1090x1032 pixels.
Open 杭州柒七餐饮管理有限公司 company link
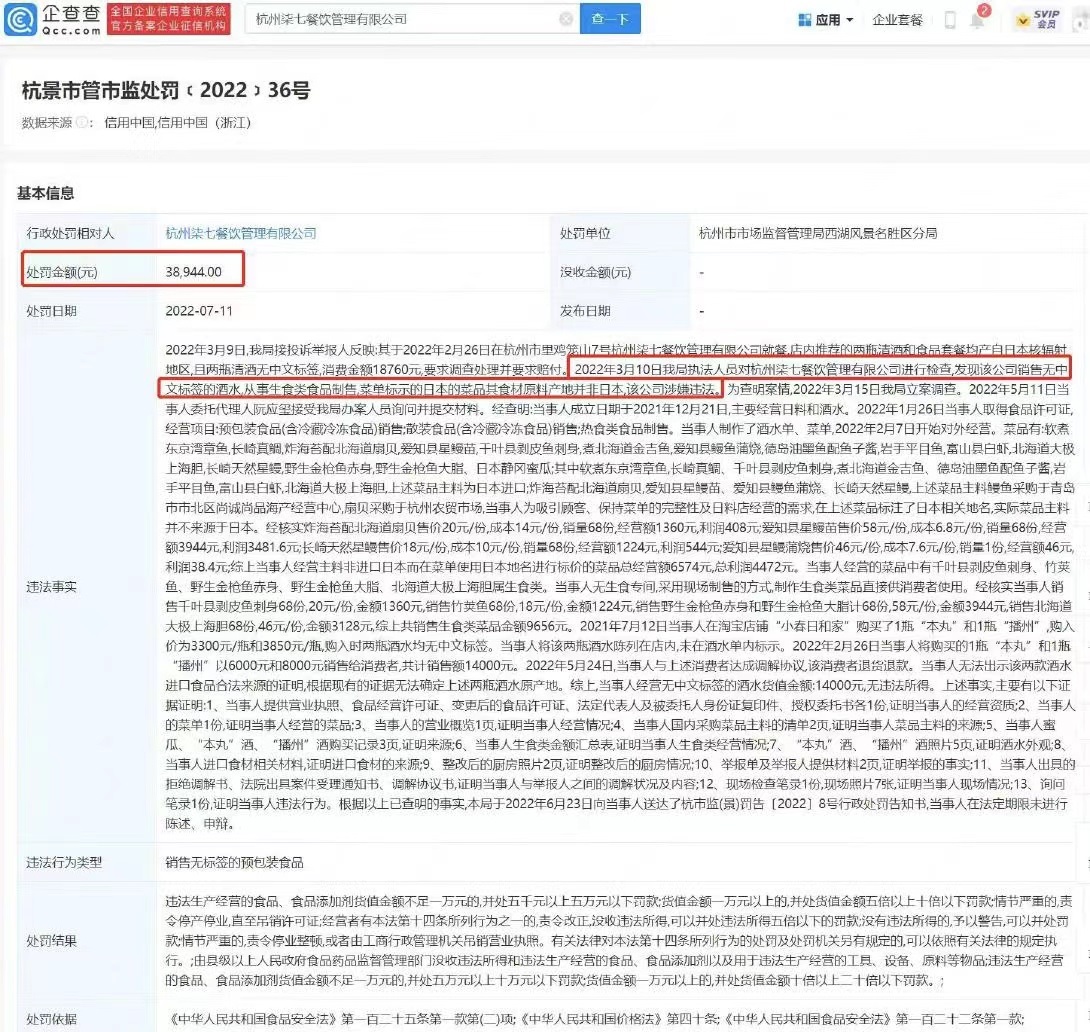pyautogui.click(x=241, y=233)
